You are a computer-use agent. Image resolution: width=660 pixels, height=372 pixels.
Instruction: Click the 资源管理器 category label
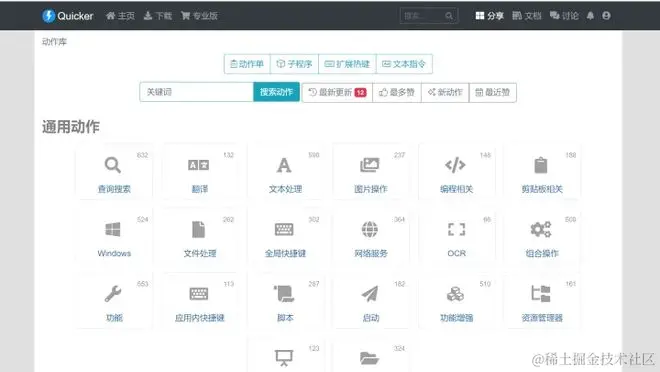tap(542, 318)
